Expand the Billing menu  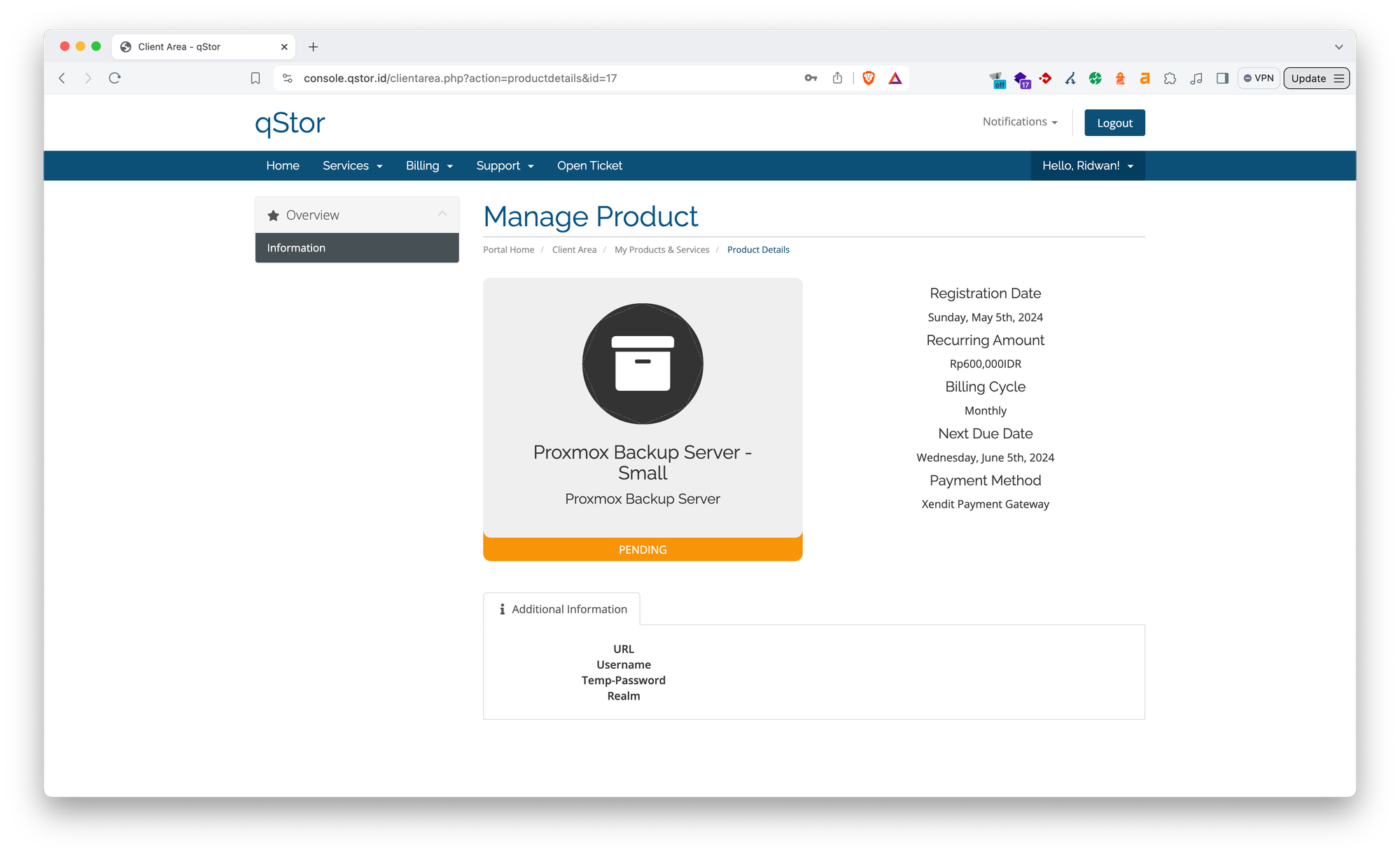pos(429,165)
